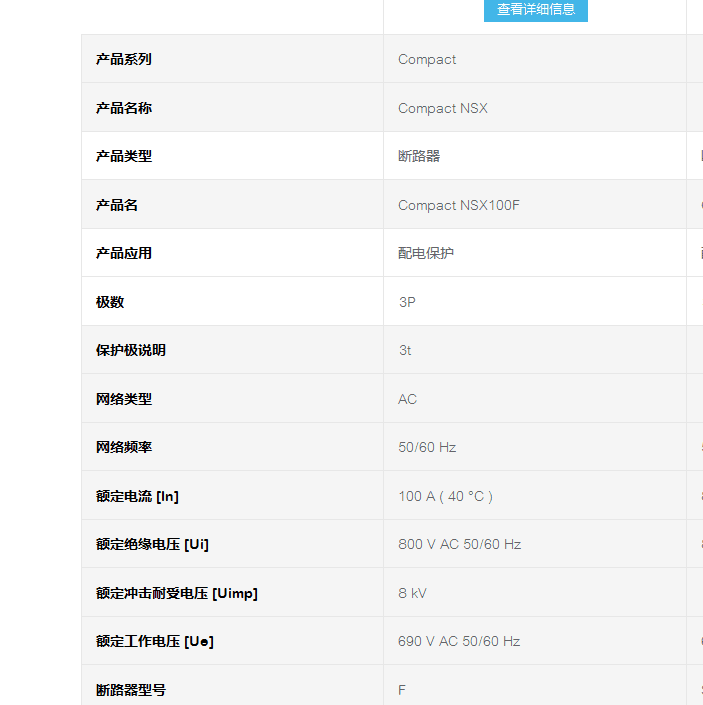Click the 800 V AC 50/60 Hz value
Viewport: 703px width, 705px height.
pyautogui.click(x=459, y=544)
